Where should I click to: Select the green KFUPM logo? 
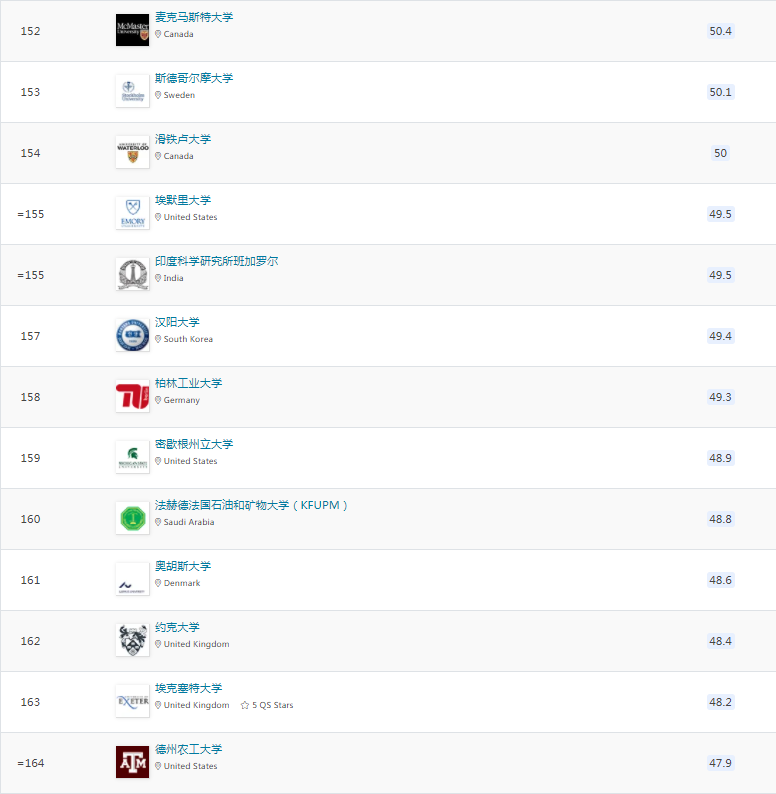[x=132, y=518]
